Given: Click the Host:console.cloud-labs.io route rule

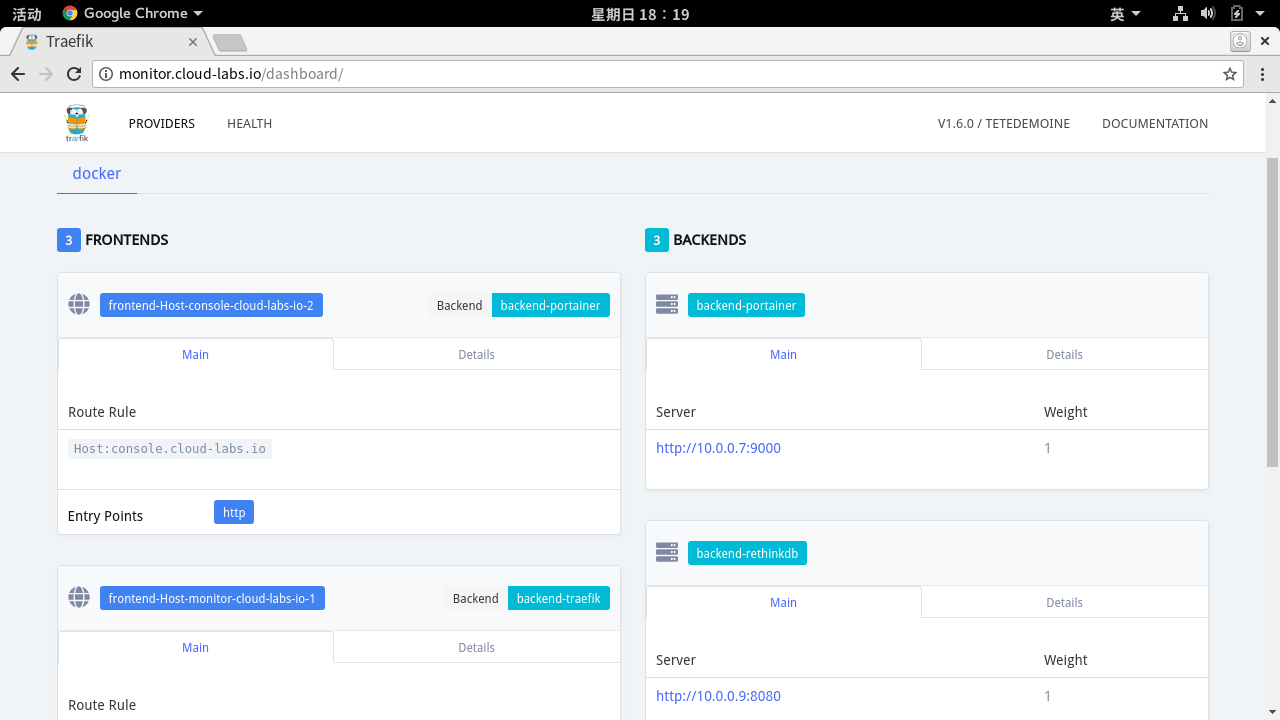Looking at the screenshot, I should (170, 449).
